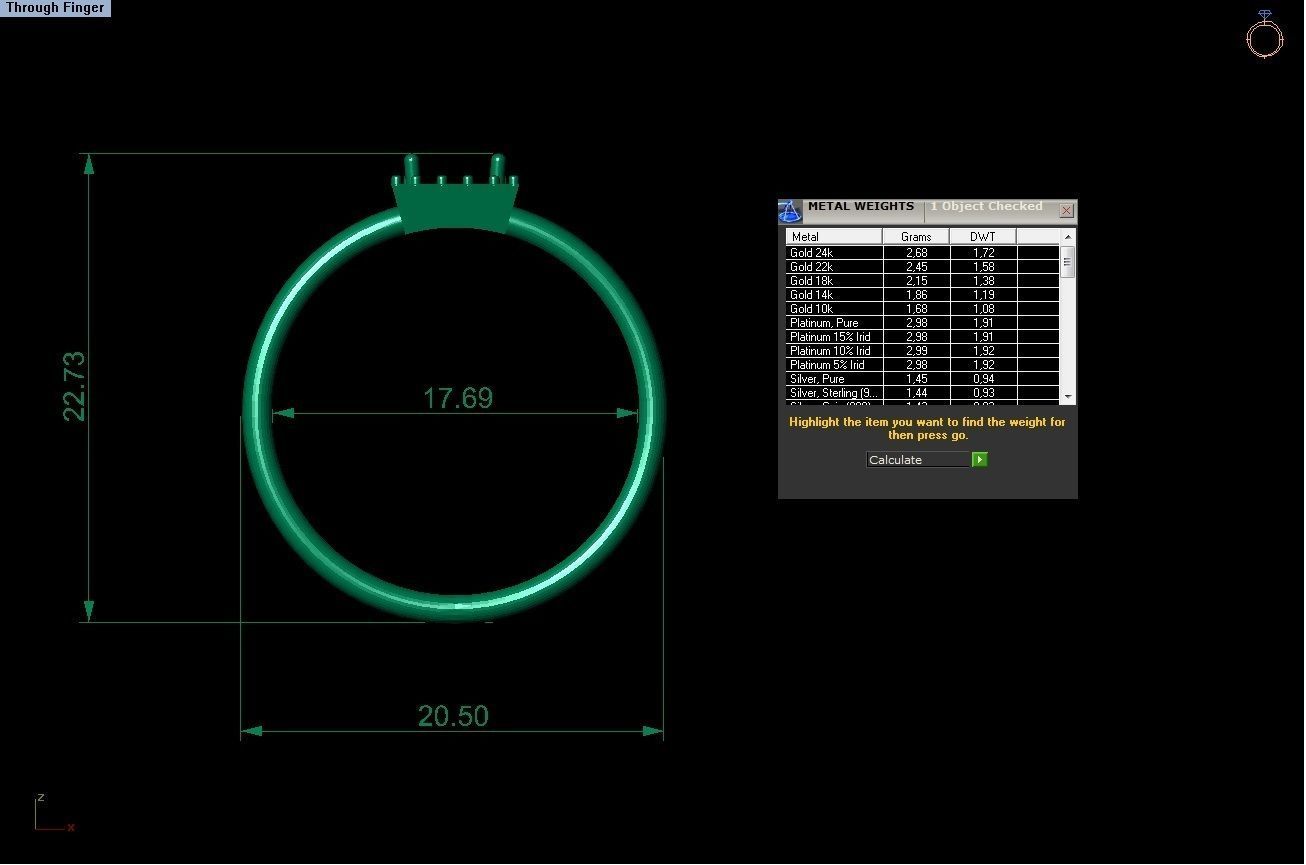Select the Gold 10k row
This screenshot has height=865, width=1306.
tap(922, 309)
